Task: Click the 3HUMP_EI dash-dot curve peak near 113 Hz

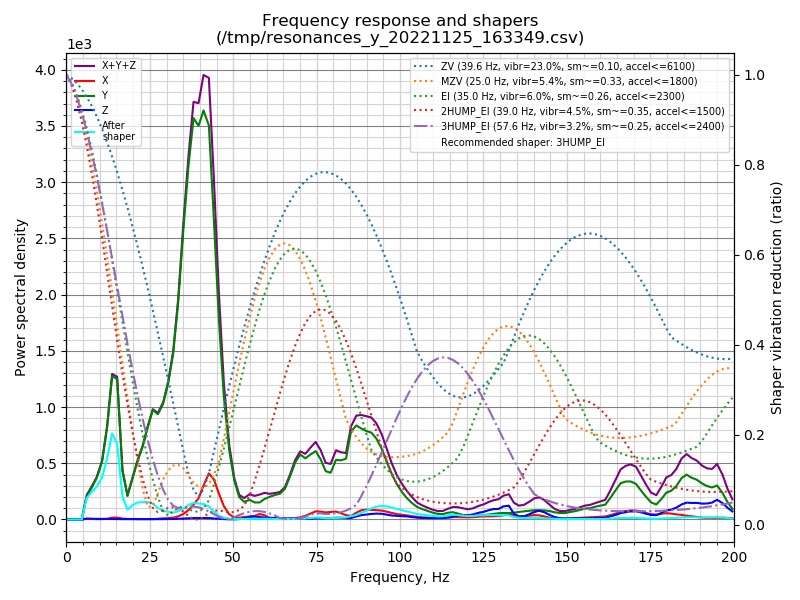Action: (x=444, y=358)
